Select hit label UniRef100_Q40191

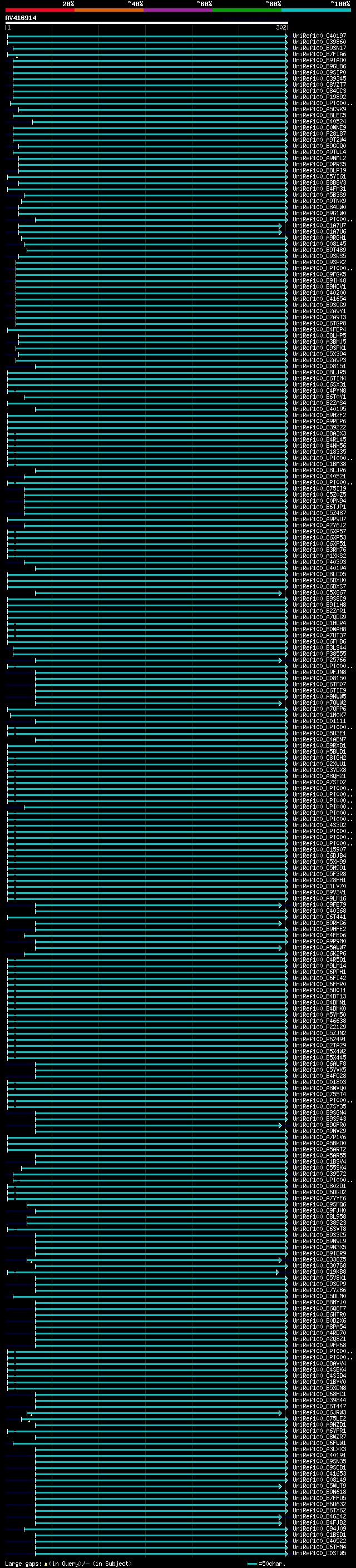click(319, 1456)
